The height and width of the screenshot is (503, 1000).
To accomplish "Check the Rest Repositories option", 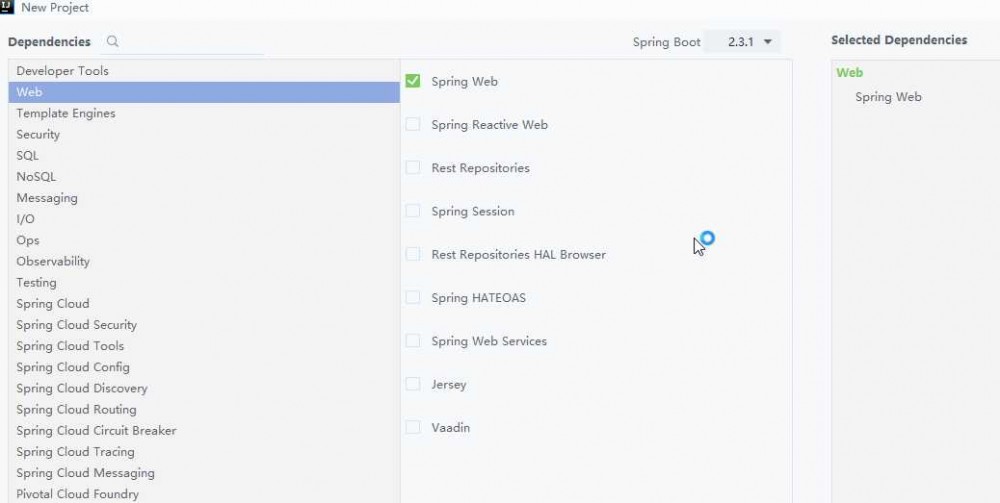I will (x=413, y=168).
